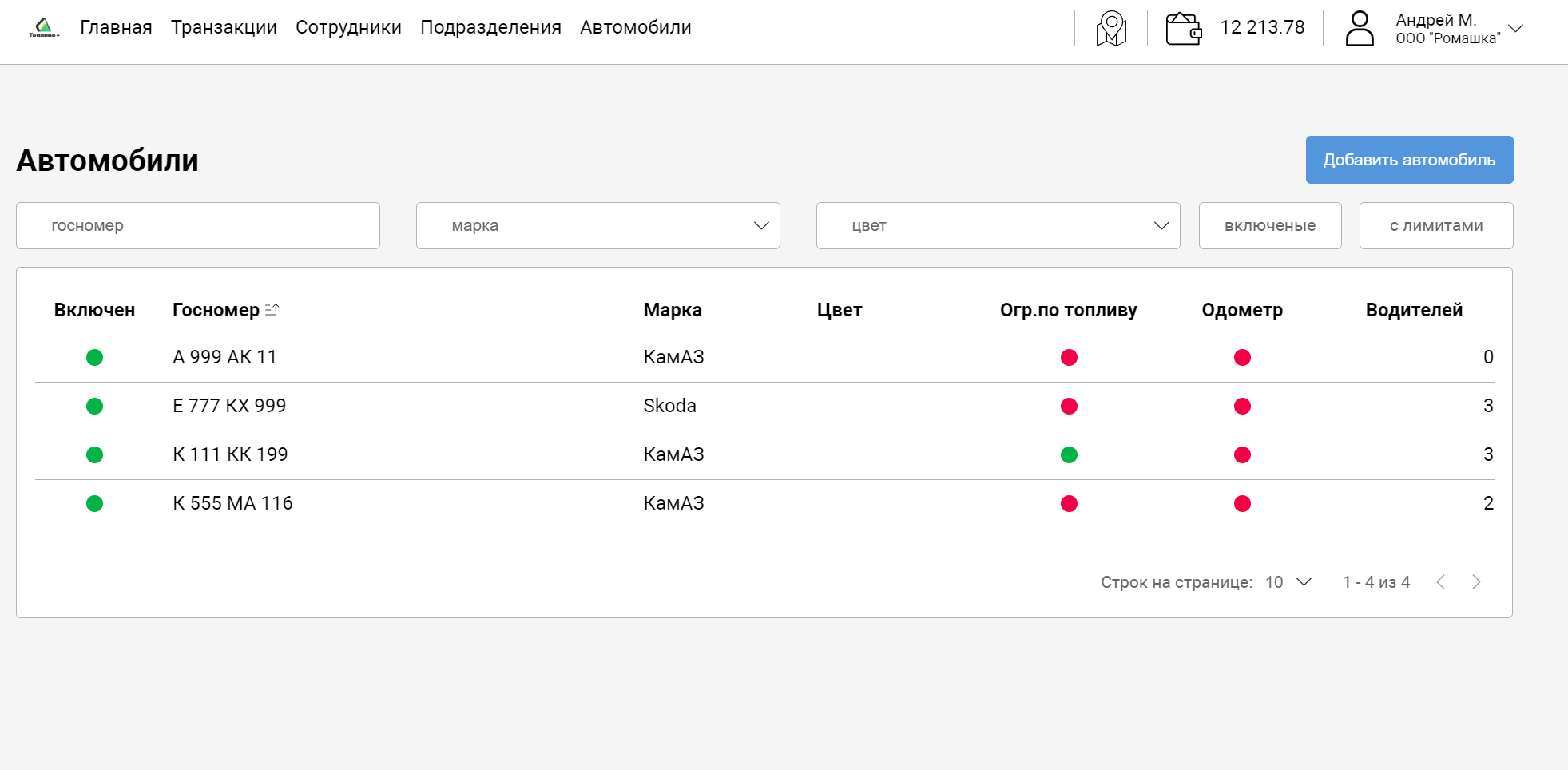Click the map location pin icon
The width and height of the screenshot is (1568, 770).
pyautogui.click(x=1111, y=29)
